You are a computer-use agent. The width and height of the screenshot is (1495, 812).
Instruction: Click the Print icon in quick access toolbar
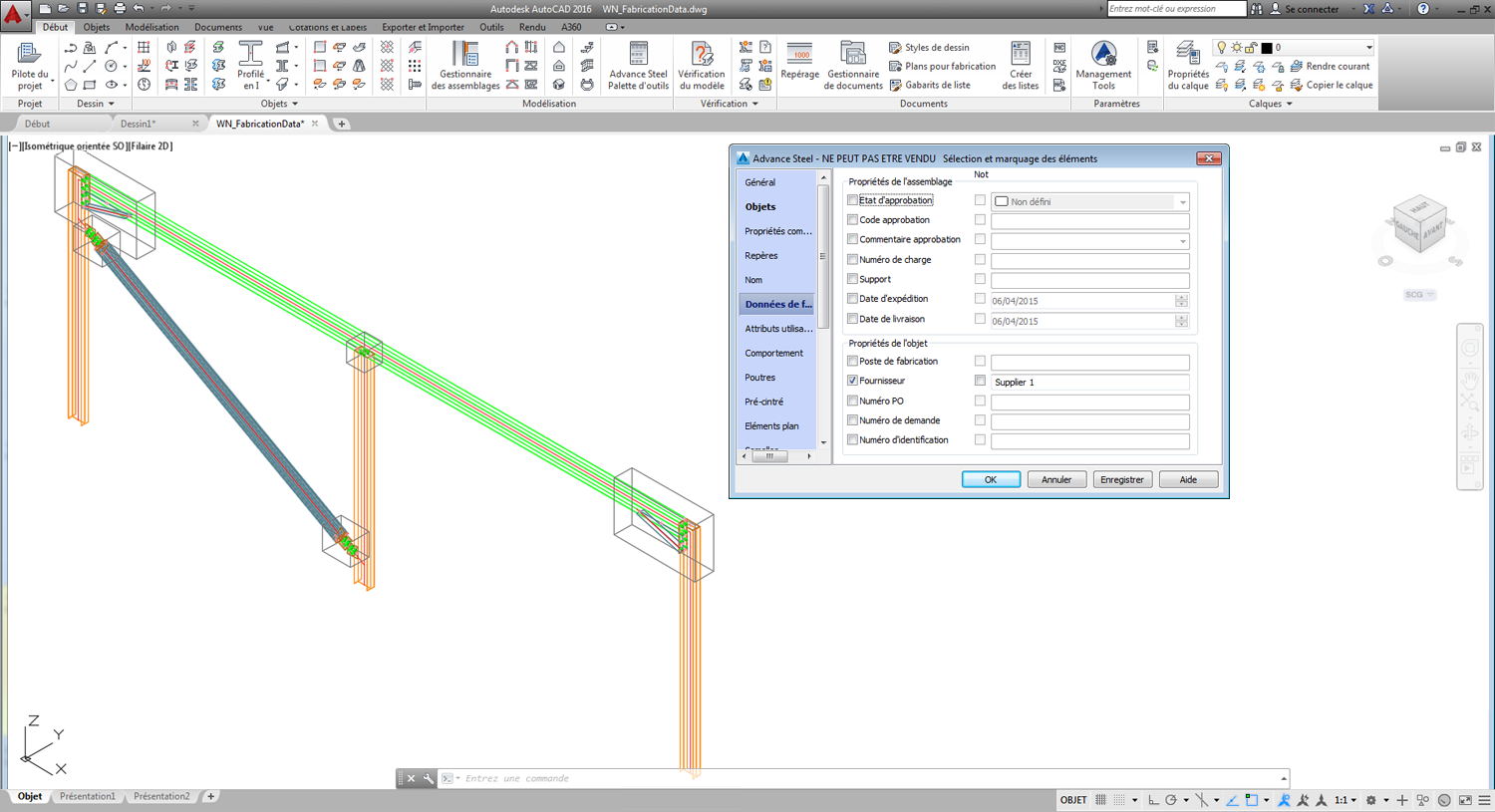120,9
